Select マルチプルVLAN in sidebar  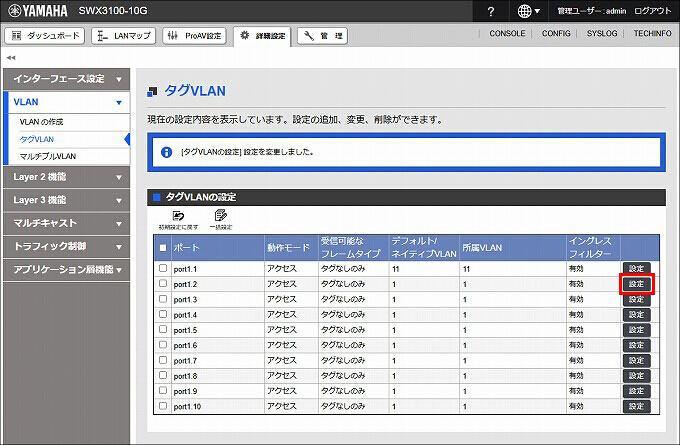(x=48, y=156)
